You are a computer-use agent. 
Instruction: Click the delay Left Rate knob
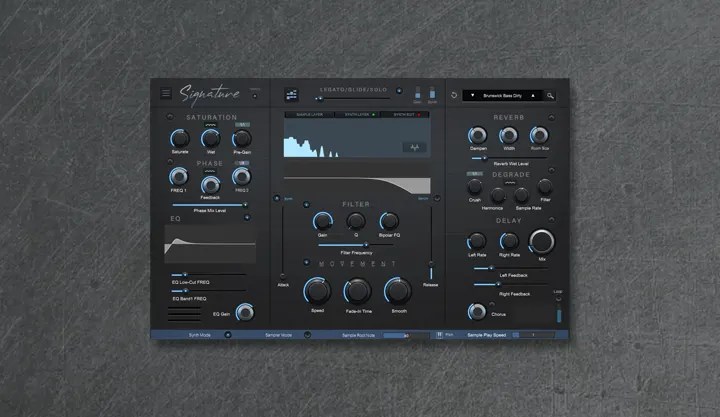(x=477, y=241)
